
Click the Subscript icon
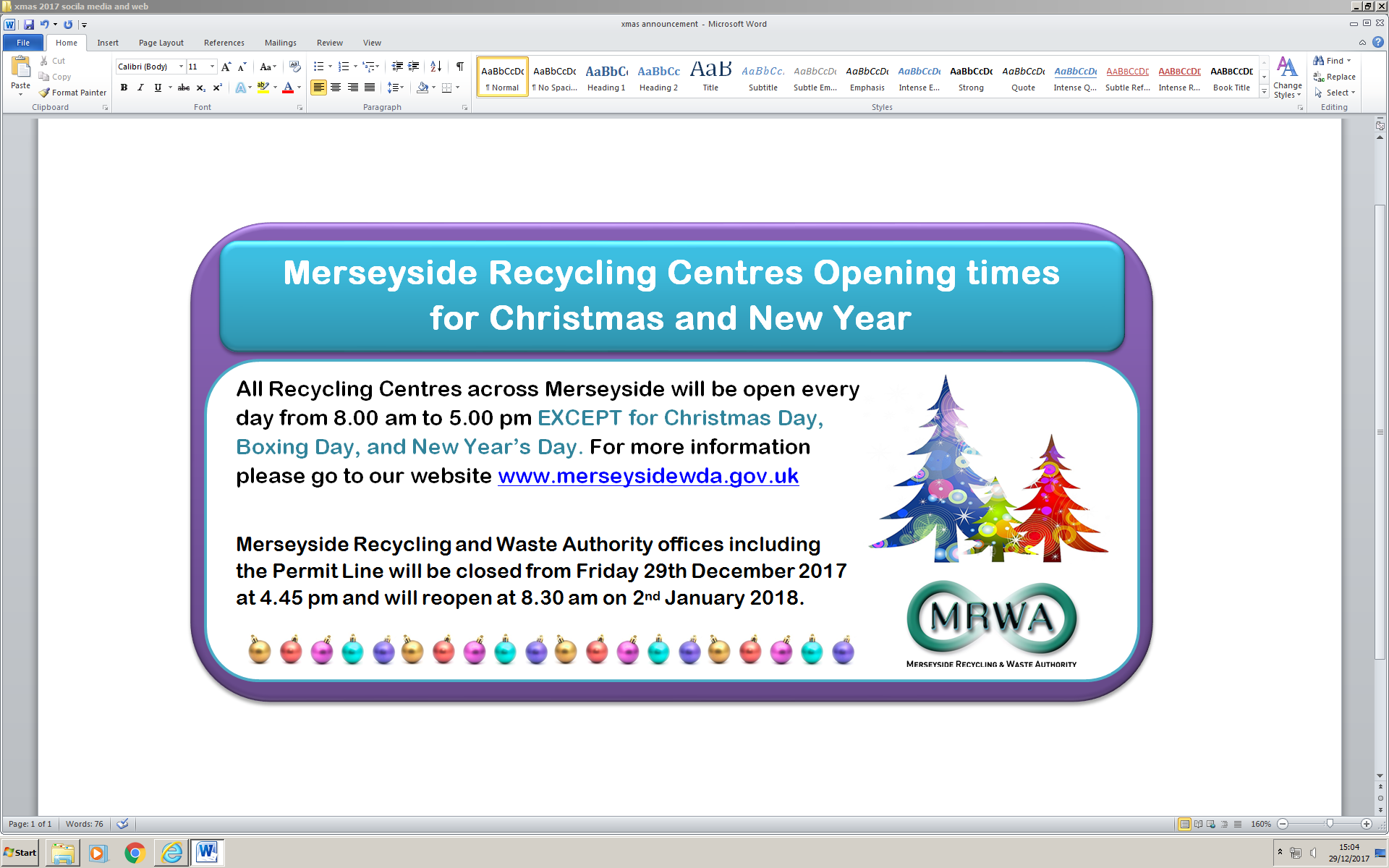(x=201, y=88)
